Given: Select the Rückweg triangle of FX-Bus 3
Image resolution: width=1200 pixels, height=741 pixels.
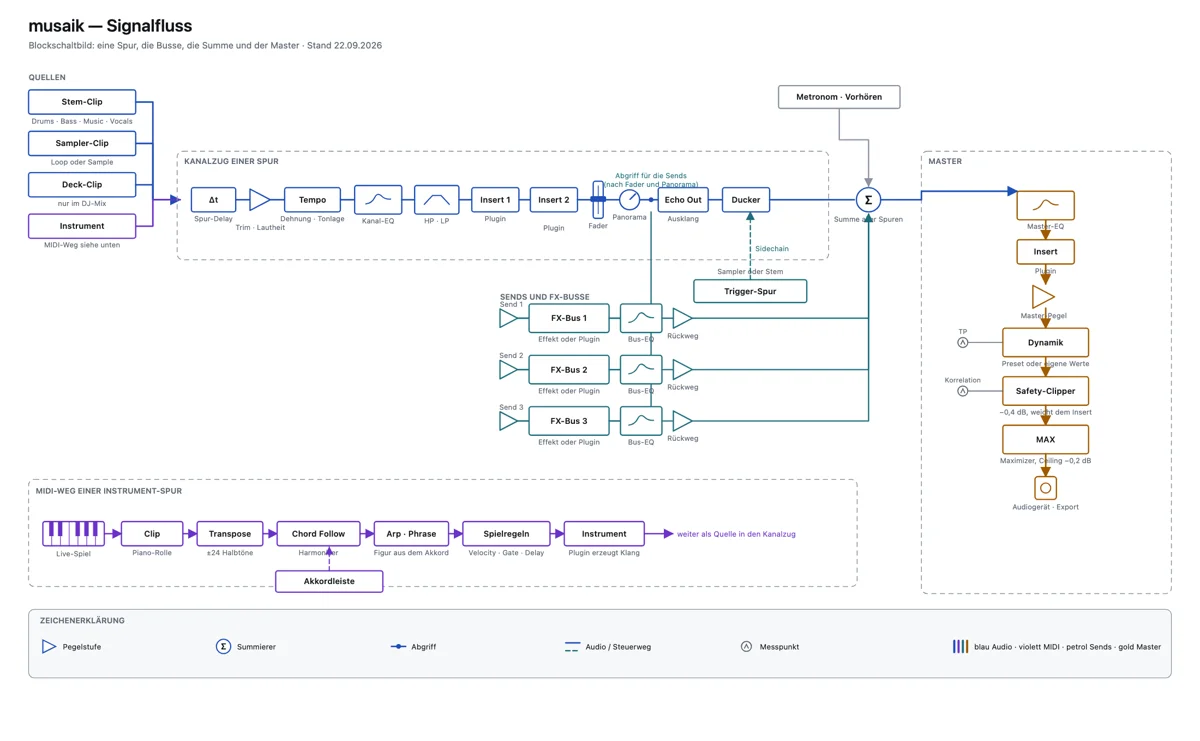Looking at the screenshot, I should pos(682,421).
